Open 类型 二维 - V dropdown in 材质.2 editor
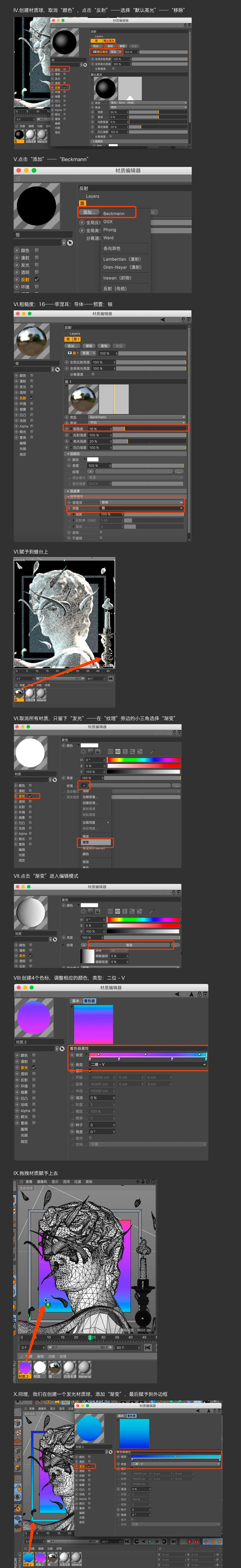This screenshot has width=241, height=1568. 148,1065
